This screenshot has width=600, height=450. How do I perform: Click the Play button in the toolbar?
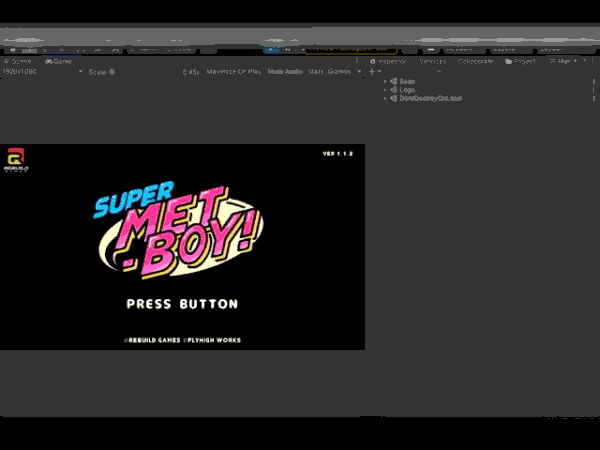tap(271, 49)
